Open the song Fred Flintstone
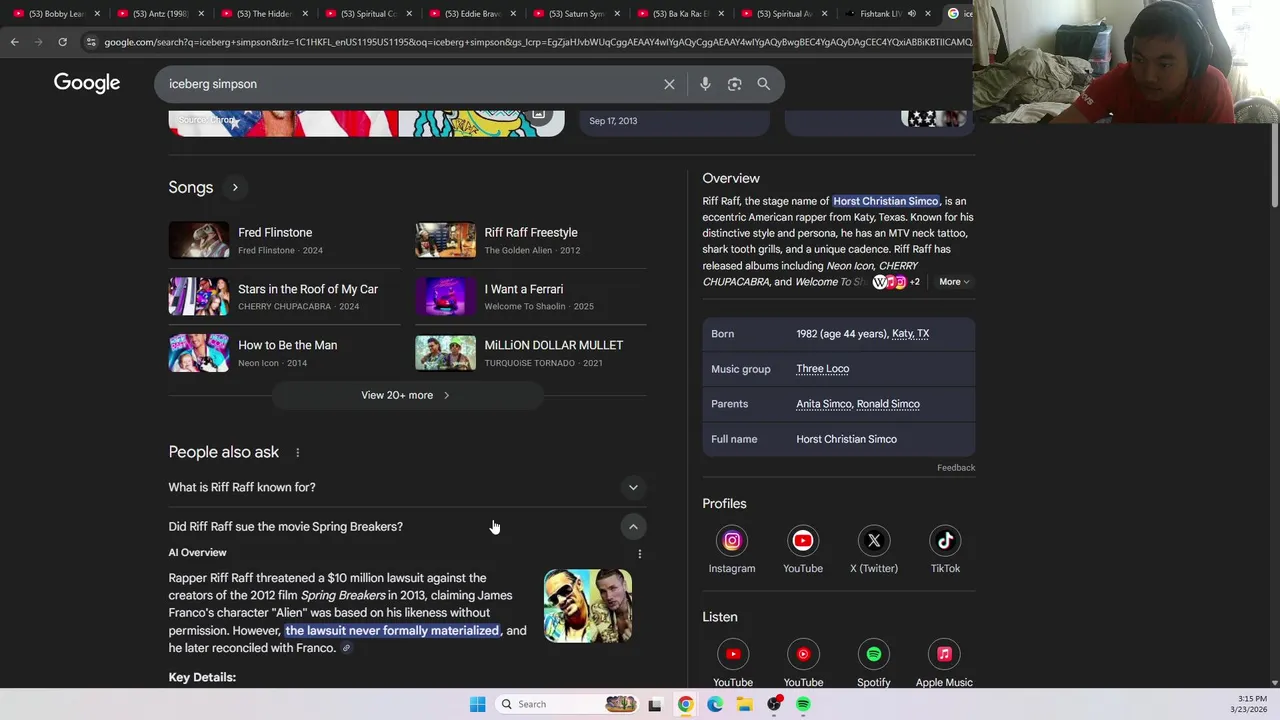 click(x=275, y=233)
